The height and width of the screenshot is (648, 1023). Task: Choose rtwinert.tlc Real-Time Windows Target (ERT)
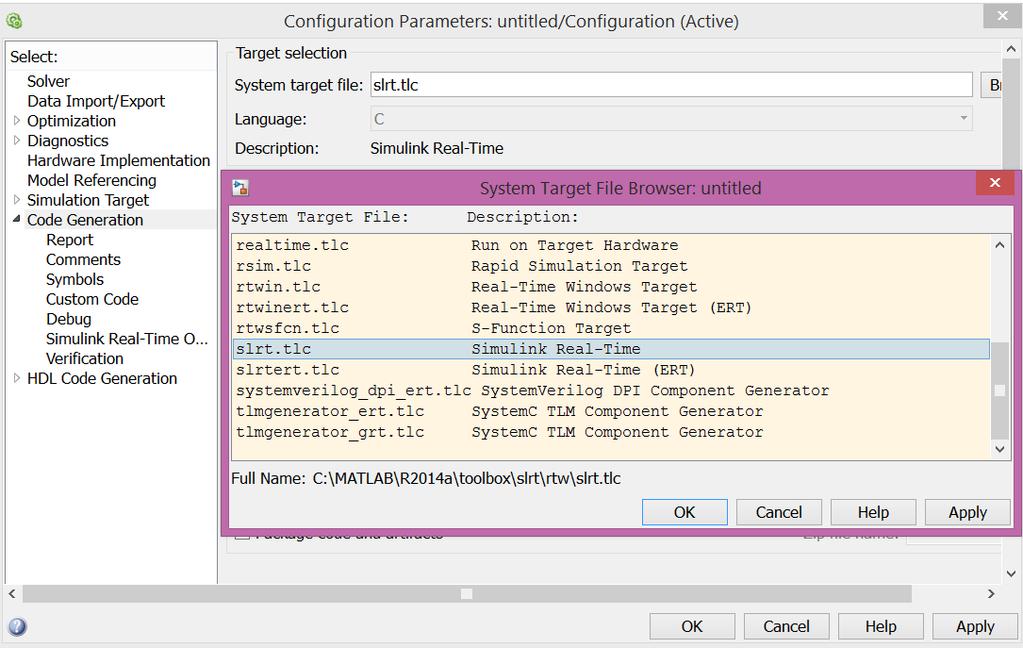611,307
